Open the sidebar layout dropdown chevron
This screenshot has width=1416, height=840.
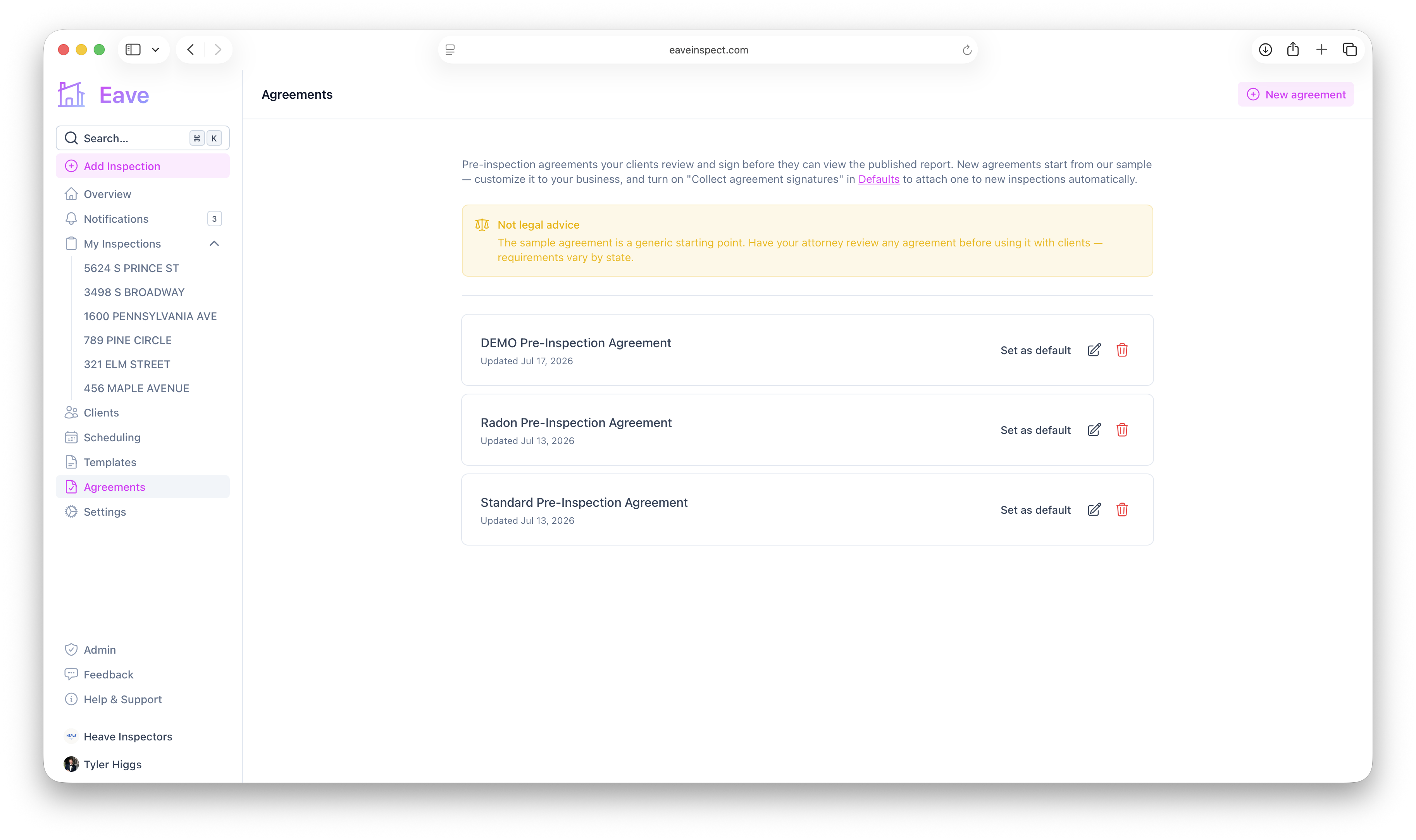coord(156,50)
